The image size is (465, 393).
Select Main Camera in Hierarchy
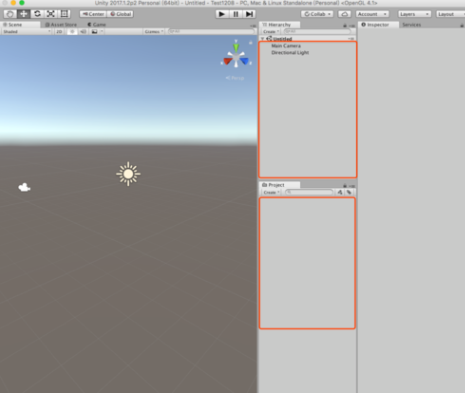(286, 46)
